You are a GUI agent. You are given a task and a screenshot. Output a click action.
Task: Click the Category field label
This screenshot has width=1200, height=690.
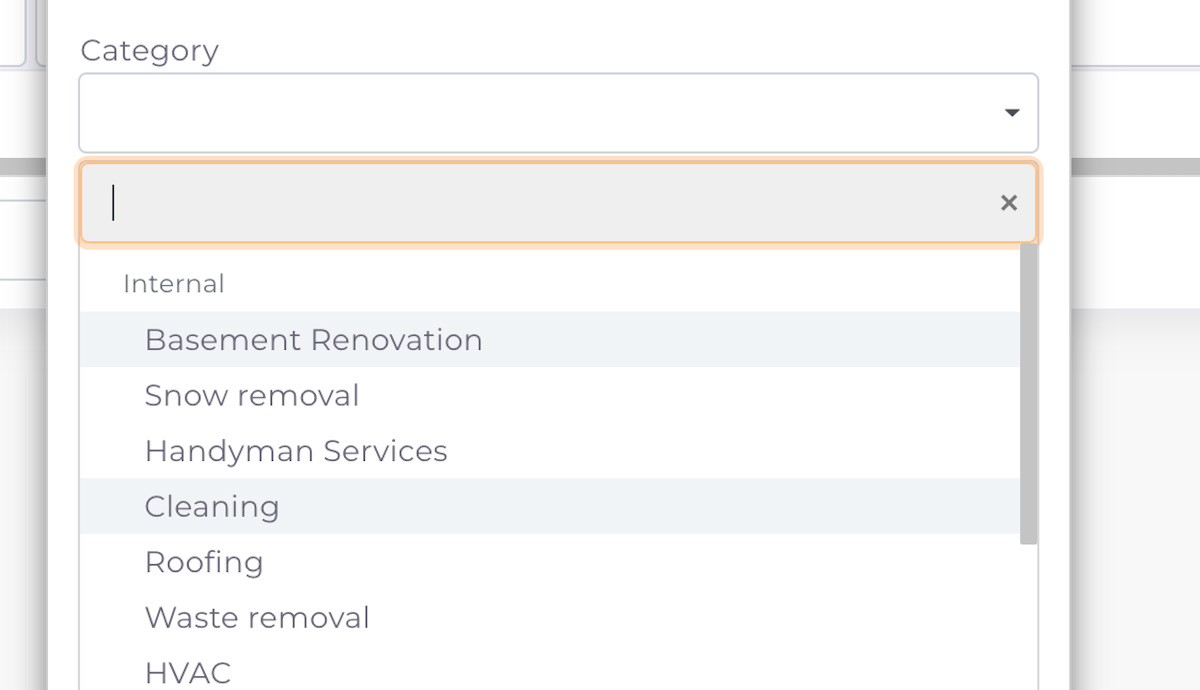pos(149,50)
